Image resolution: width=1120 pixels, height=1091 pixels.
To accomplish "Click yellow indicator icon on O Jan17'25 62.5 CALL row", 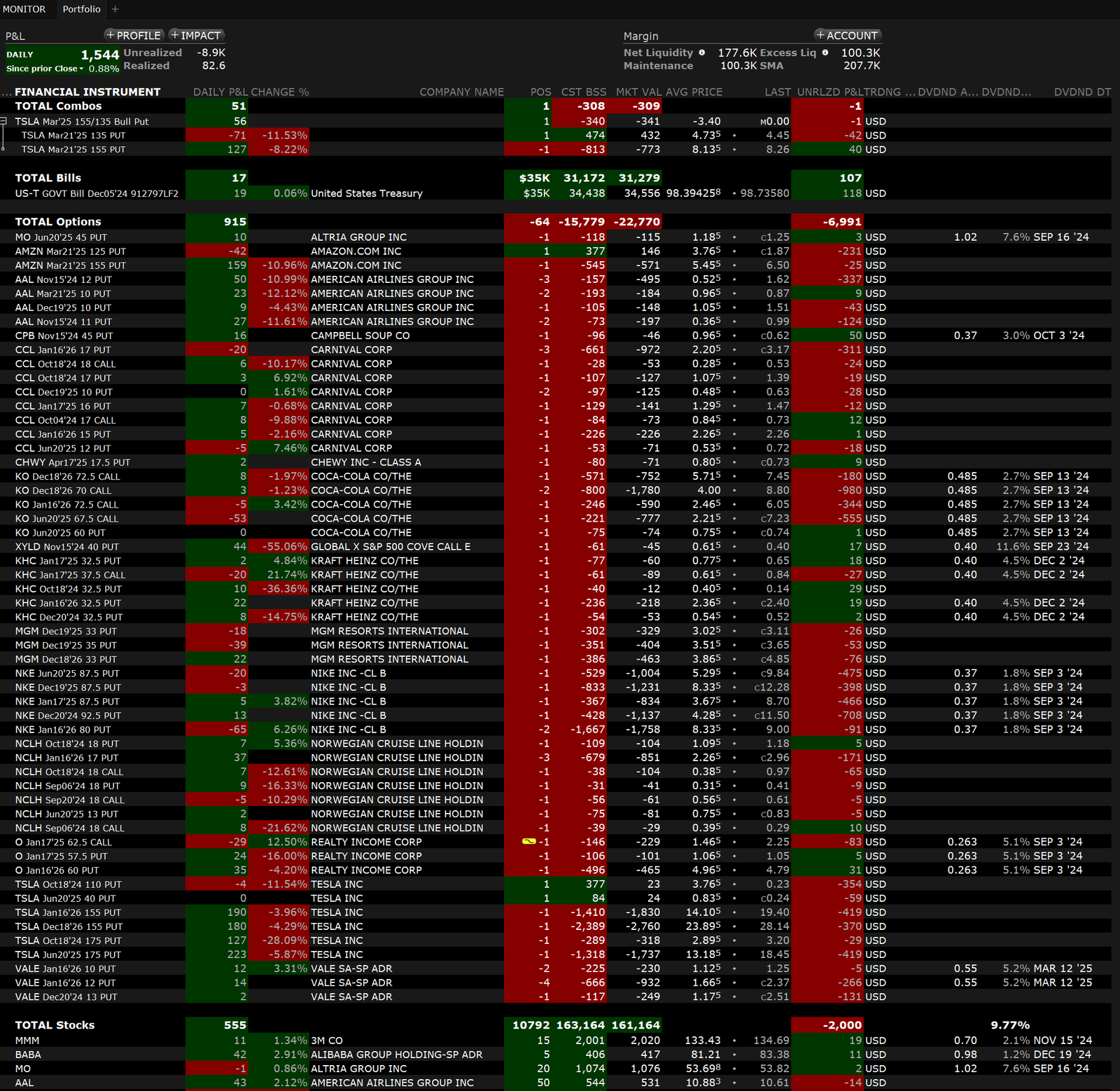I will pyautogui.click(x=529, y=841).
